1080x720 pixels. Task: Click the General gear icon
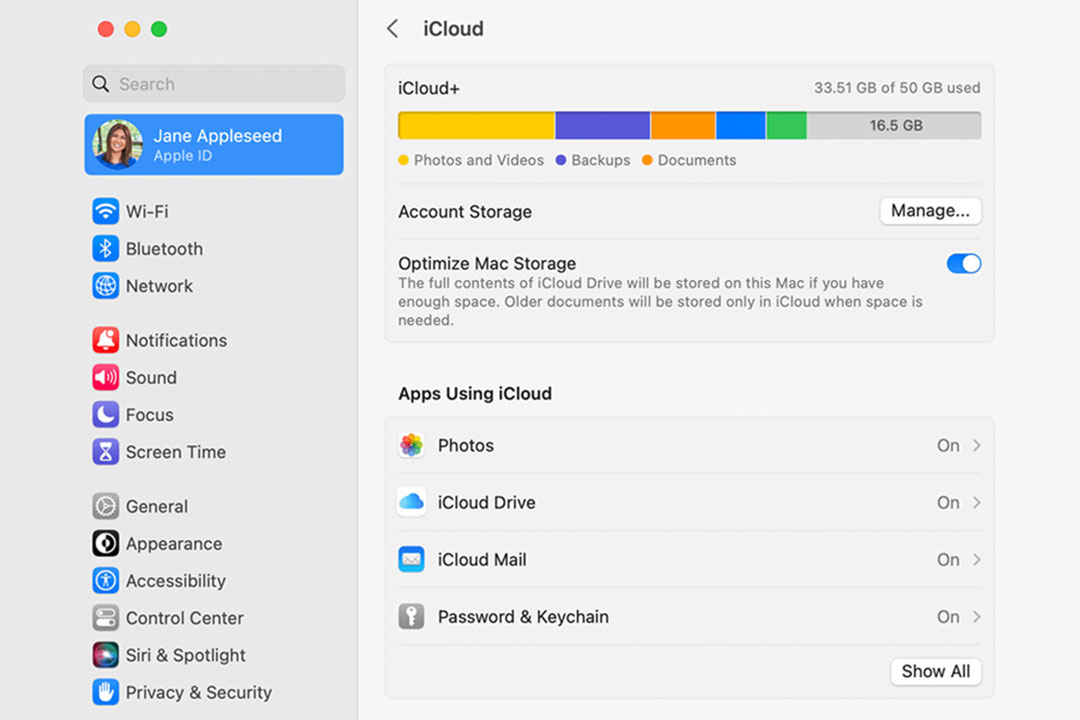pyautogui.click(x=105, y=506)
